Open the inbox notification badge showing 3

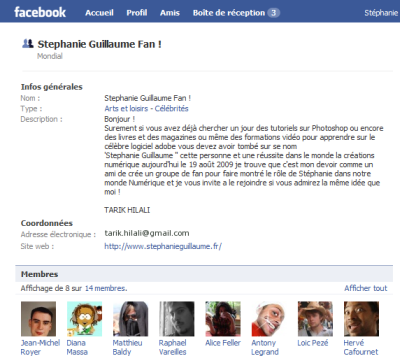[x=273, y=13]
